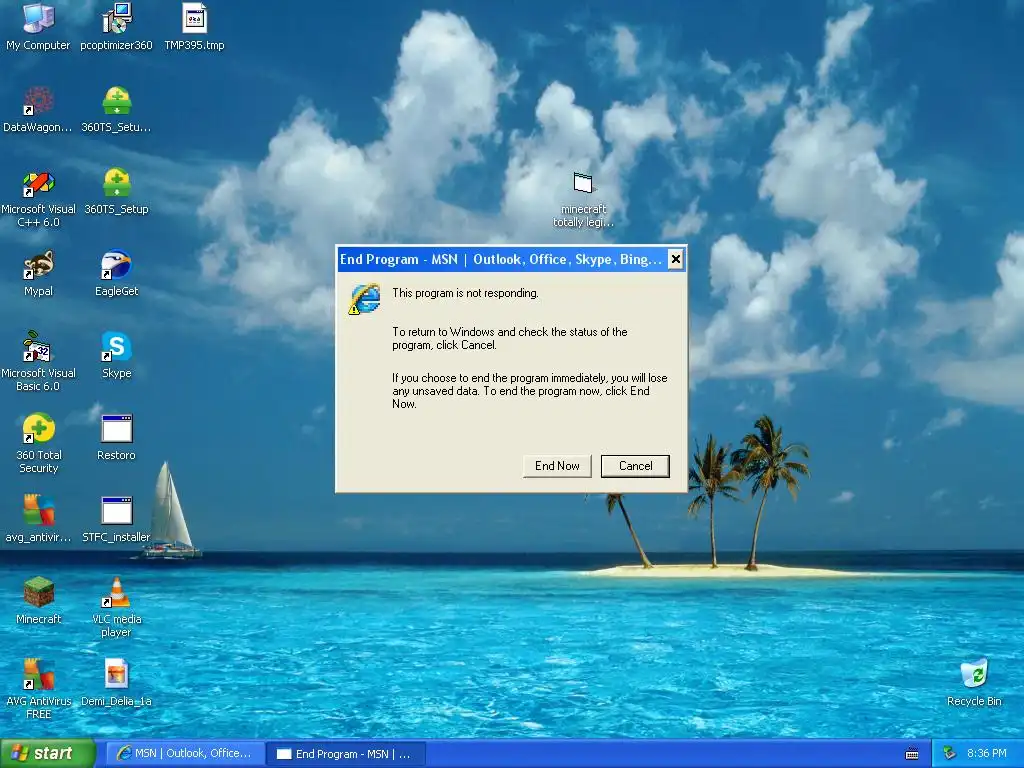The height and width of the screenshot is (768, 1024).
Task: Open My Computer desktop icon
Action: [38, 26]
